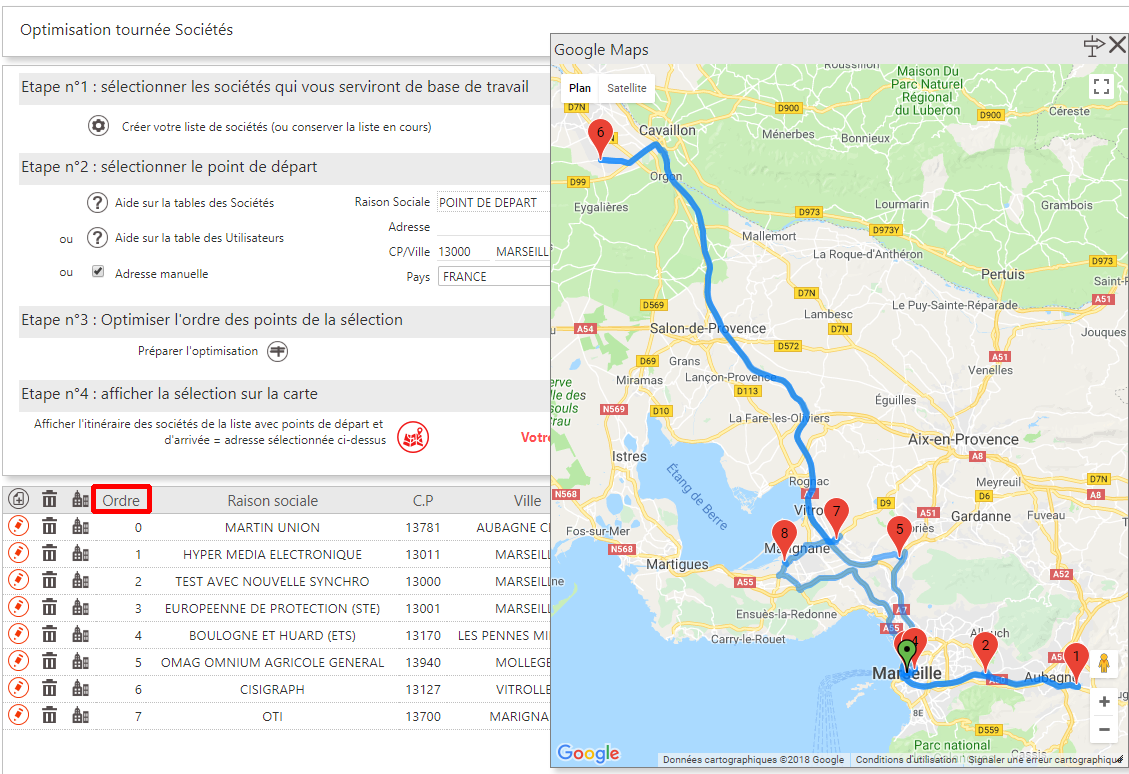Click map marker number 2 east of Marseille
This screenshot has width=1129, height=774.
click(985, 652)
